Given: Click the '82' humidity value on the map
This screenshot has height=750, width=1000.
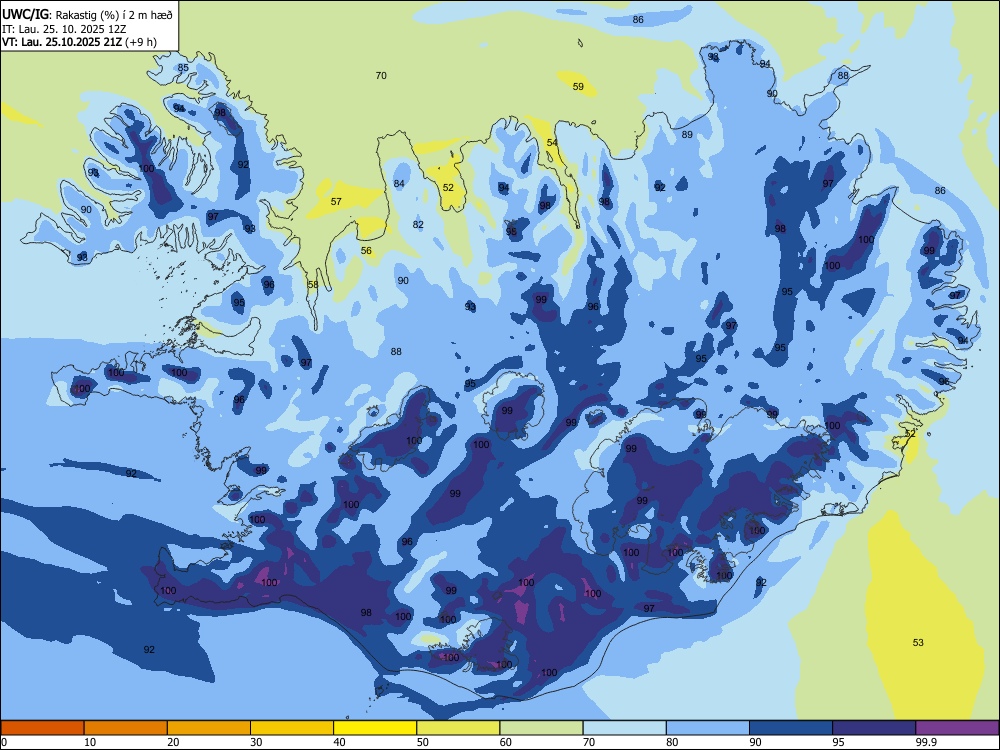Looking at the screenshot, I should [x=418, y=224].
